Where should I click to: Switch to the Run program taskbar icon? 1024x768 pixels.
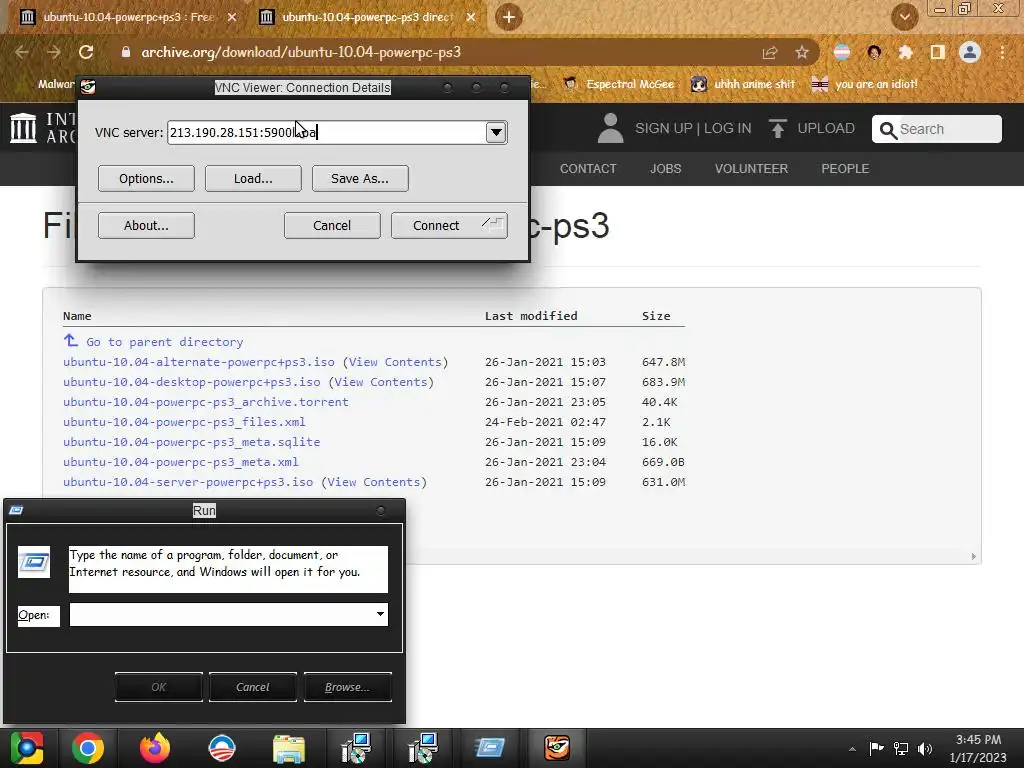coord(490,748)
